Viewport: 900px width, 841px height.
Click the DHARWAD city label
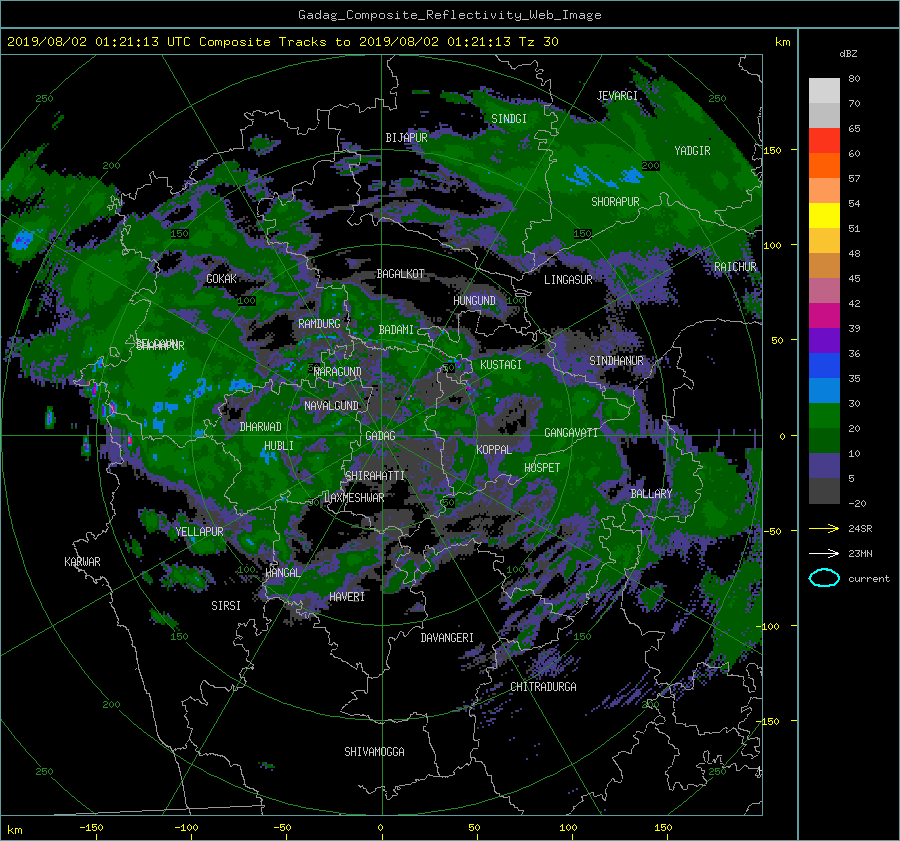point(261,427)
